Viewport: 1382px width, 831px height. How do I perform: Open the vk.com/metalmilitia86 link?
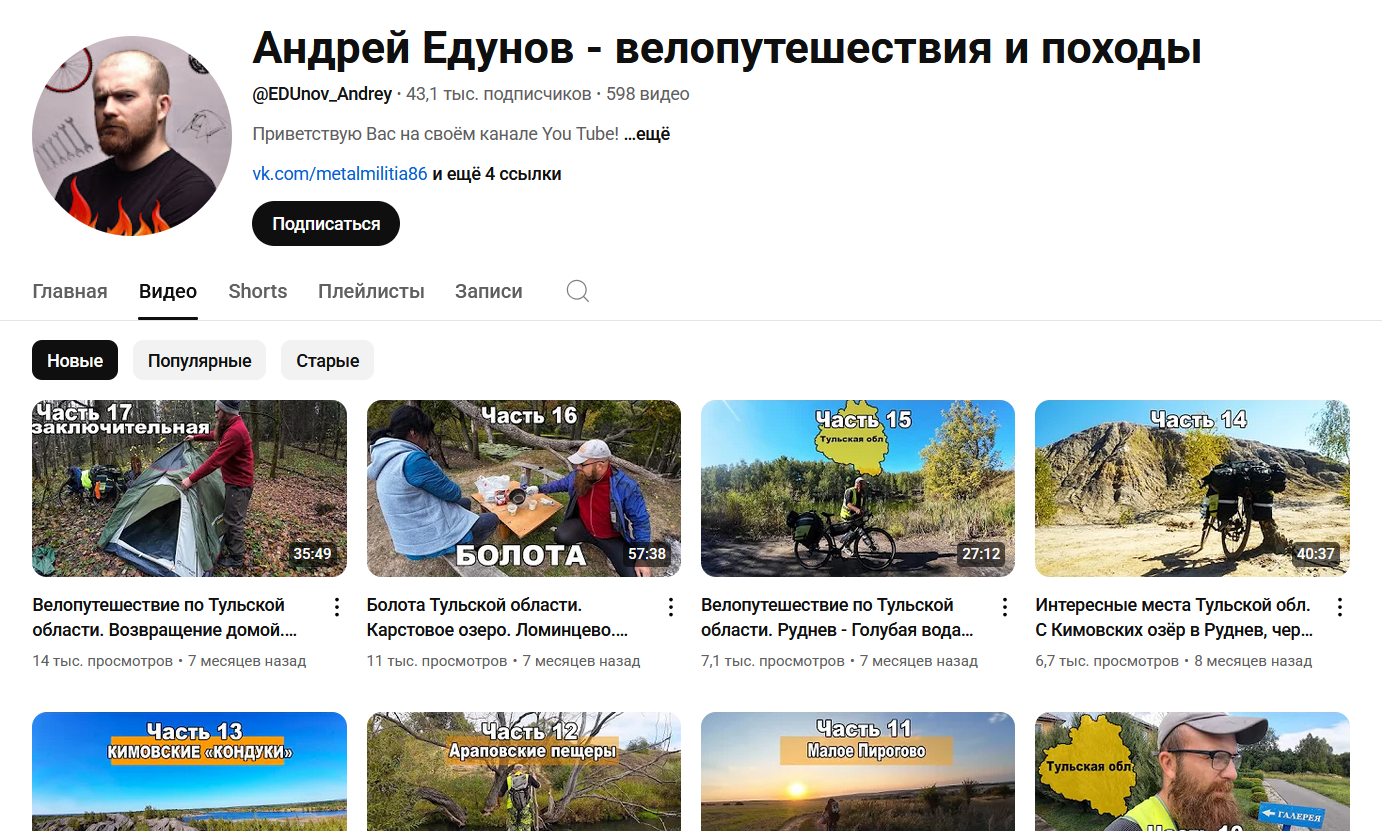click(340, 174)
